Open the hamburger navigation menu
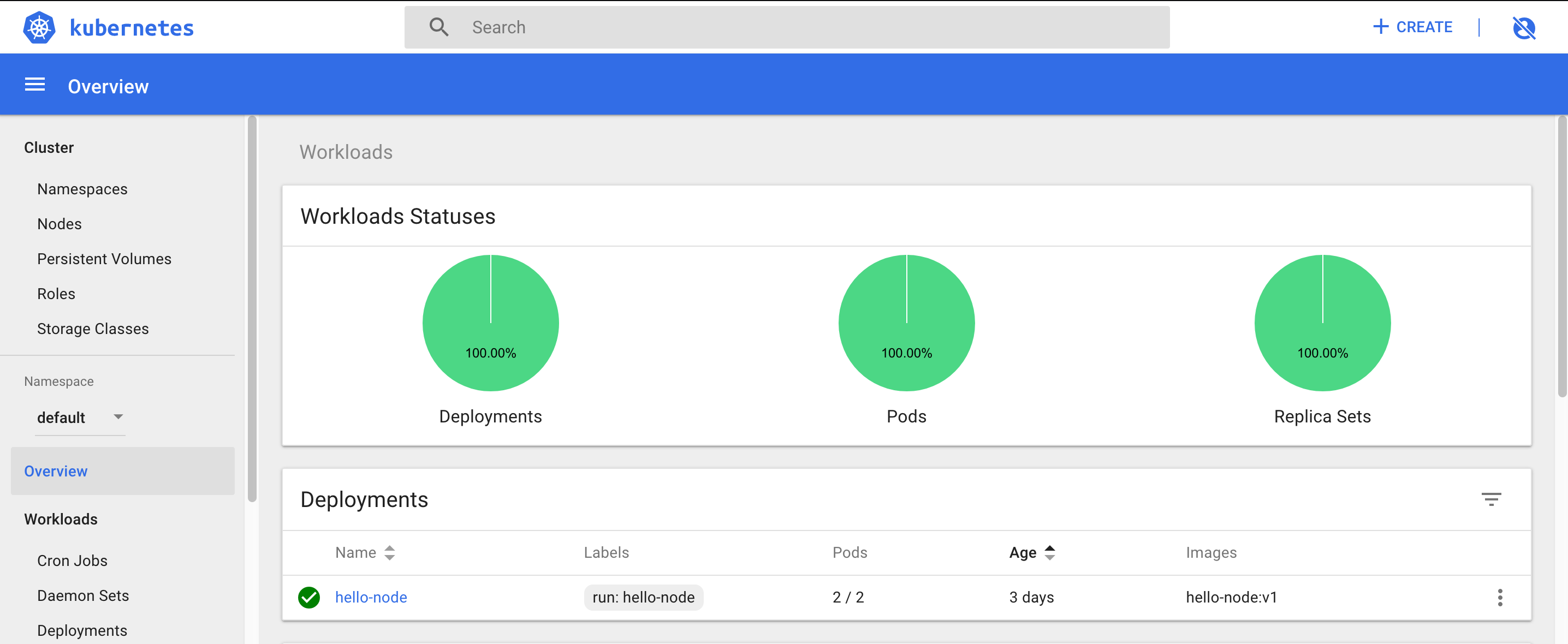1568x644 pixels. [35, 85]
